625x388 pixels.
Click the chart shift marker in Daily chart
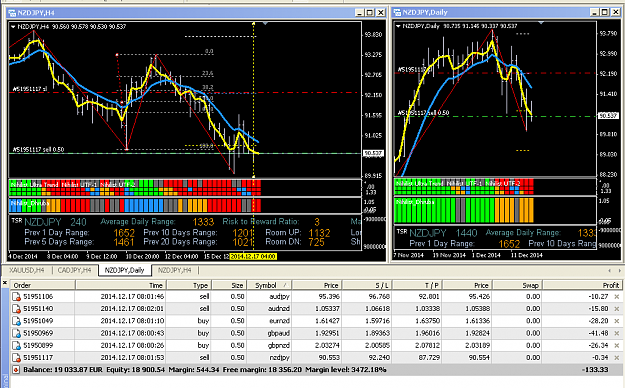[540, 23]
